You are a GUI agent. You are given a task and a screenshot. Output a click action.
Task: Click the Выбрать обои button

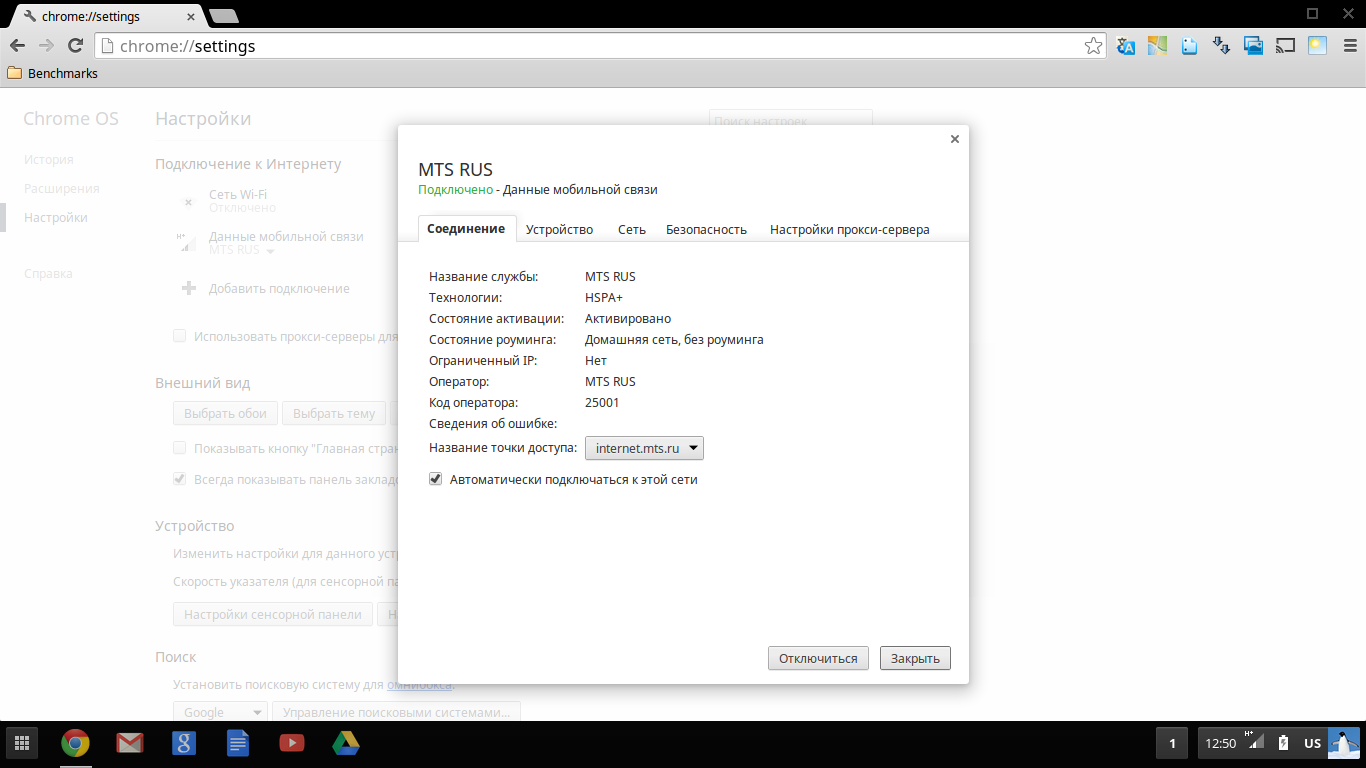click(225, 413)
